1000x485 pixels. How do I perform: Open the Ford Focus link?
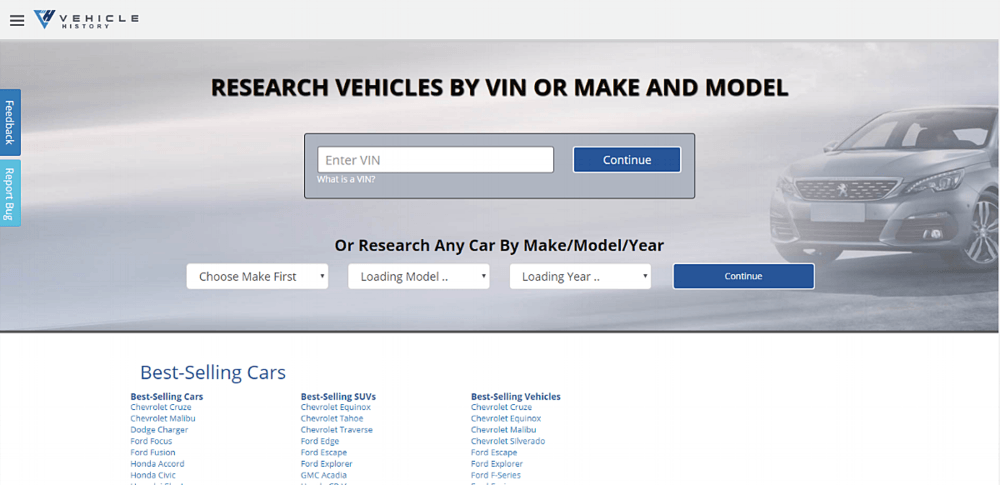(151, 441)
